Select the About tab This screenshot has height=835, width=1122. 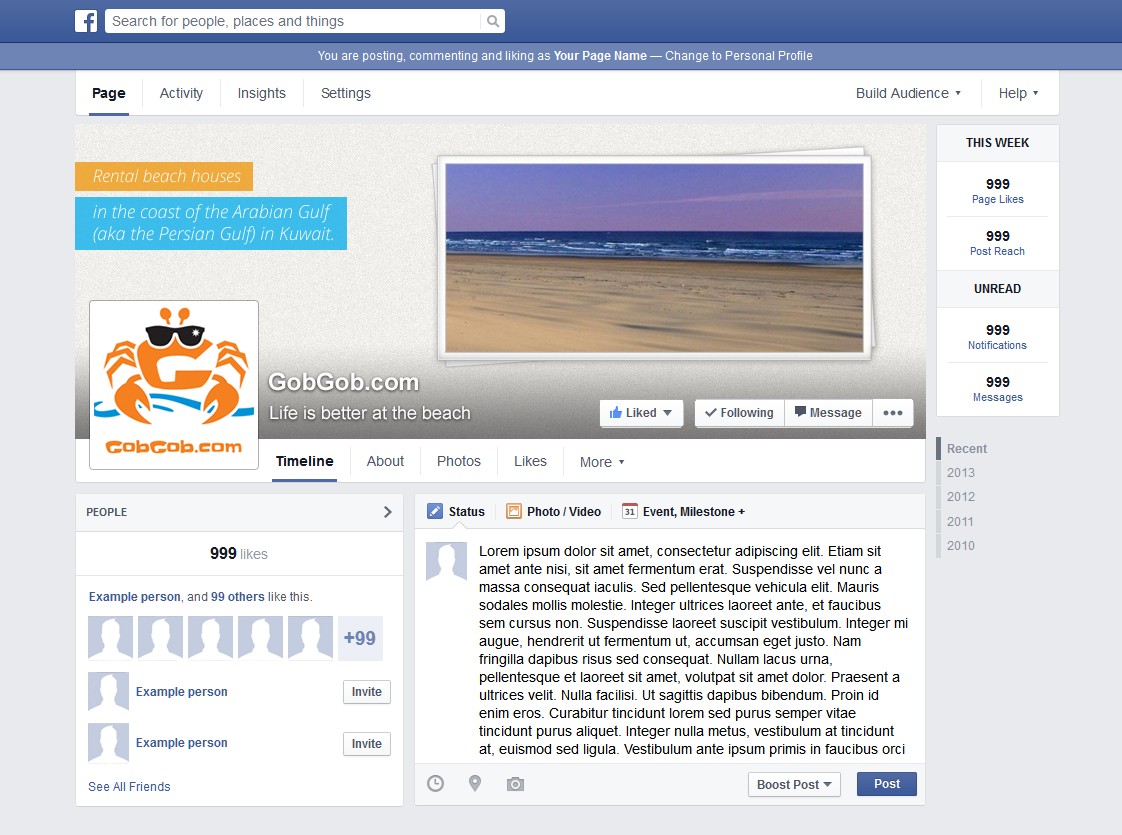[385, 462]
